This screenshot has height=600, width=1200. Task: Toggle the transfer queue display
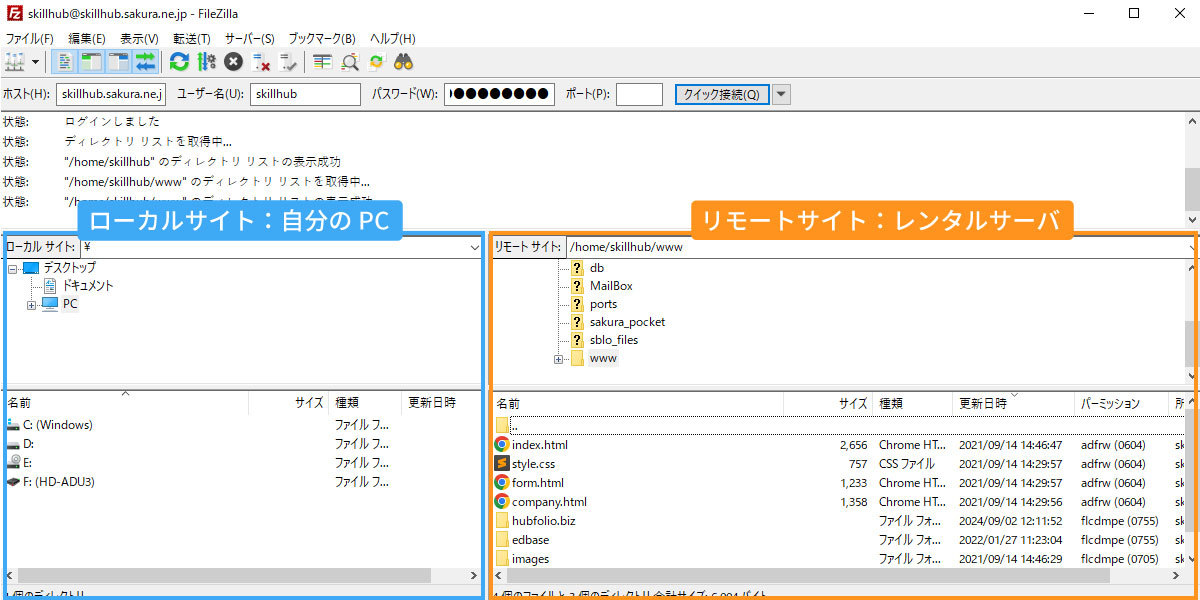click(146, 62)
